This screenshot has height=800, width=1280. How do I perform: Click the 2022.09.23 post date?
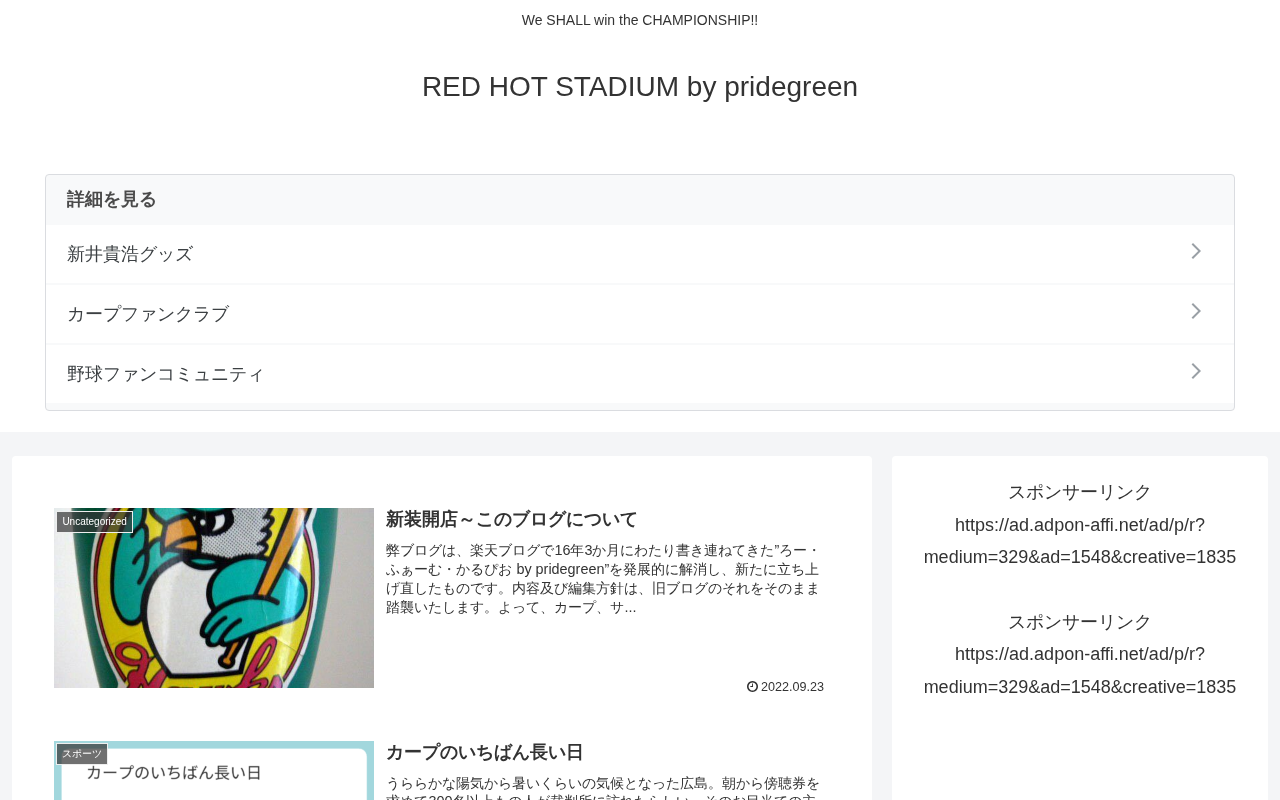pos(792,687)
